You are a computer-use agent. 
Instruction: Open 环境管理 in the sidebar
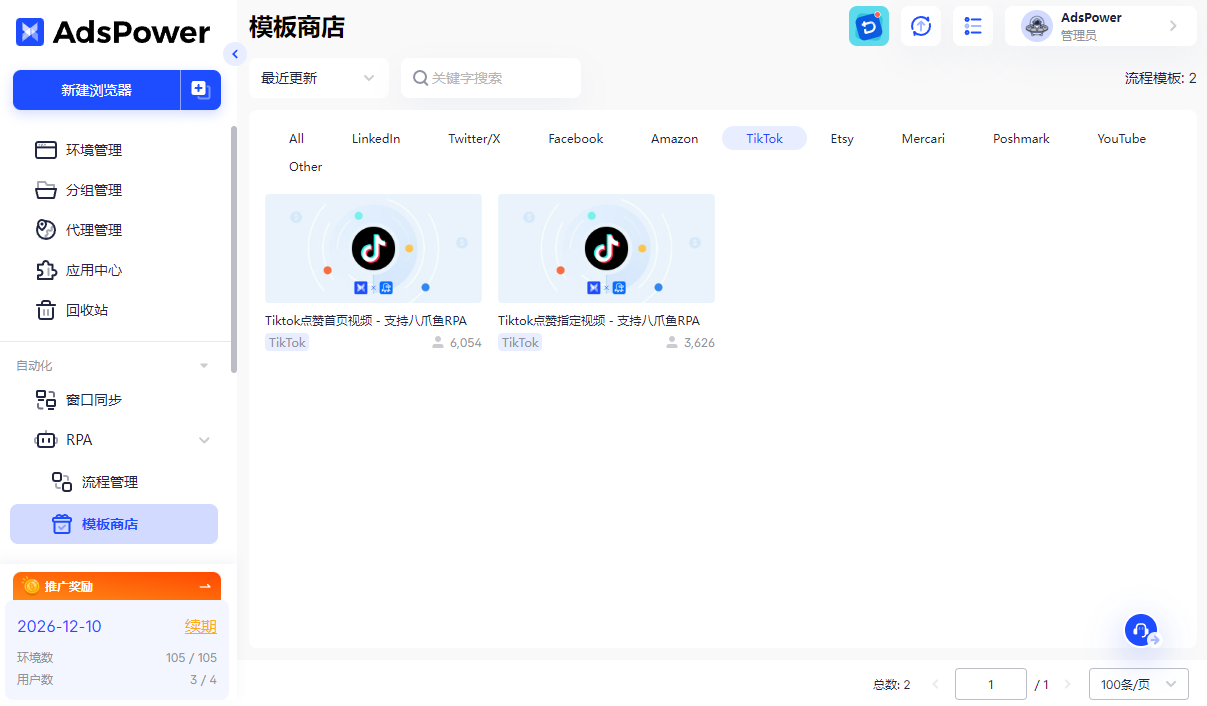click(94, 150)
